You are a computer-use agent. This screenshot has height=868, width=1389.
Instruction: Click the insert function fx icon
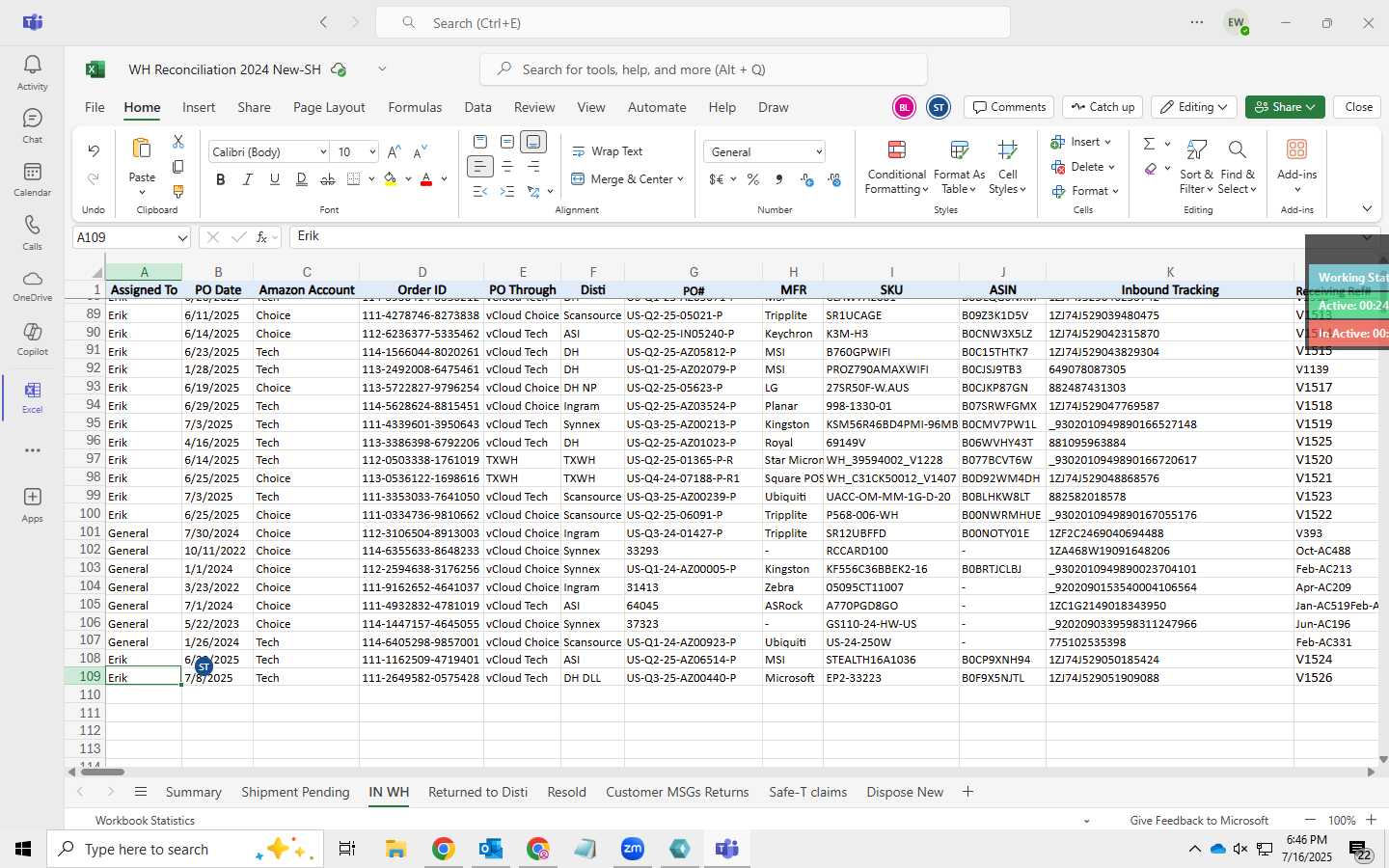coord(261,237)
